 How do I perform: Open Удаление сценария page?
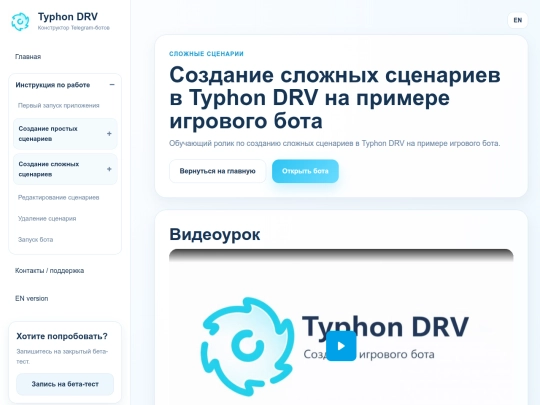pyautogui.click(x=47, y=218)
